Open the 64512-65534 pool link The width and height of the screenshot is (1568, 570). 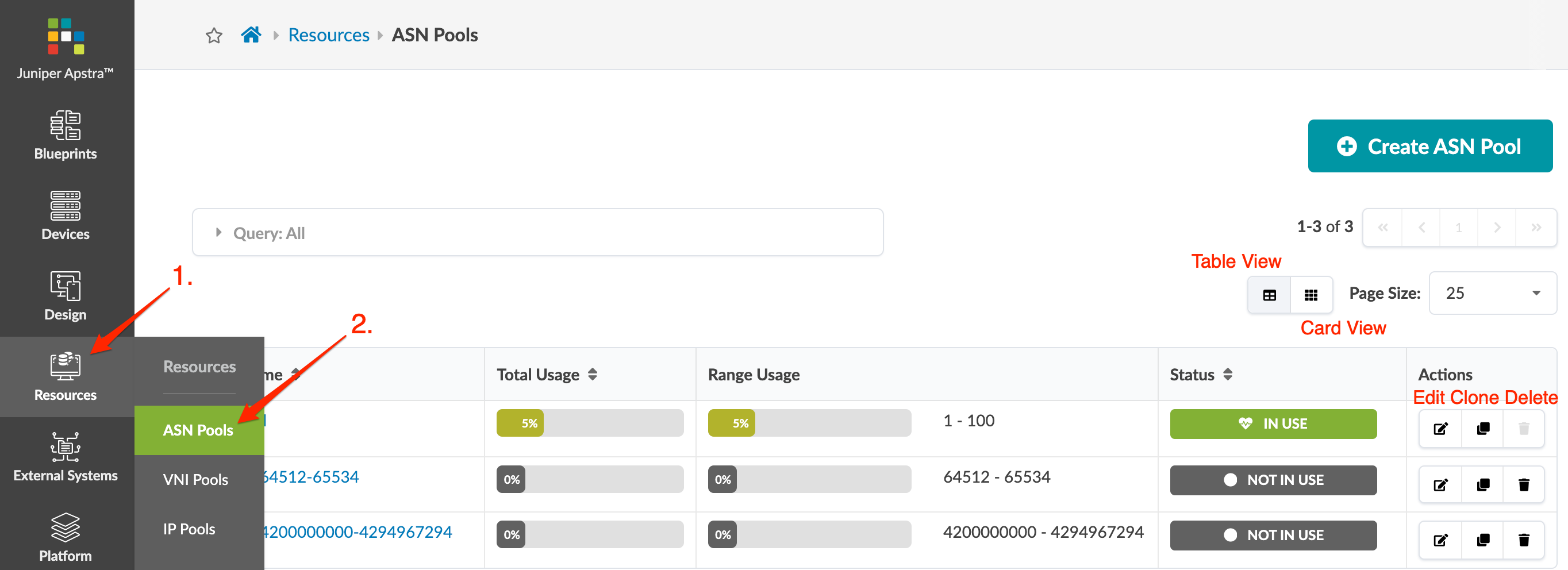point(311,477)
